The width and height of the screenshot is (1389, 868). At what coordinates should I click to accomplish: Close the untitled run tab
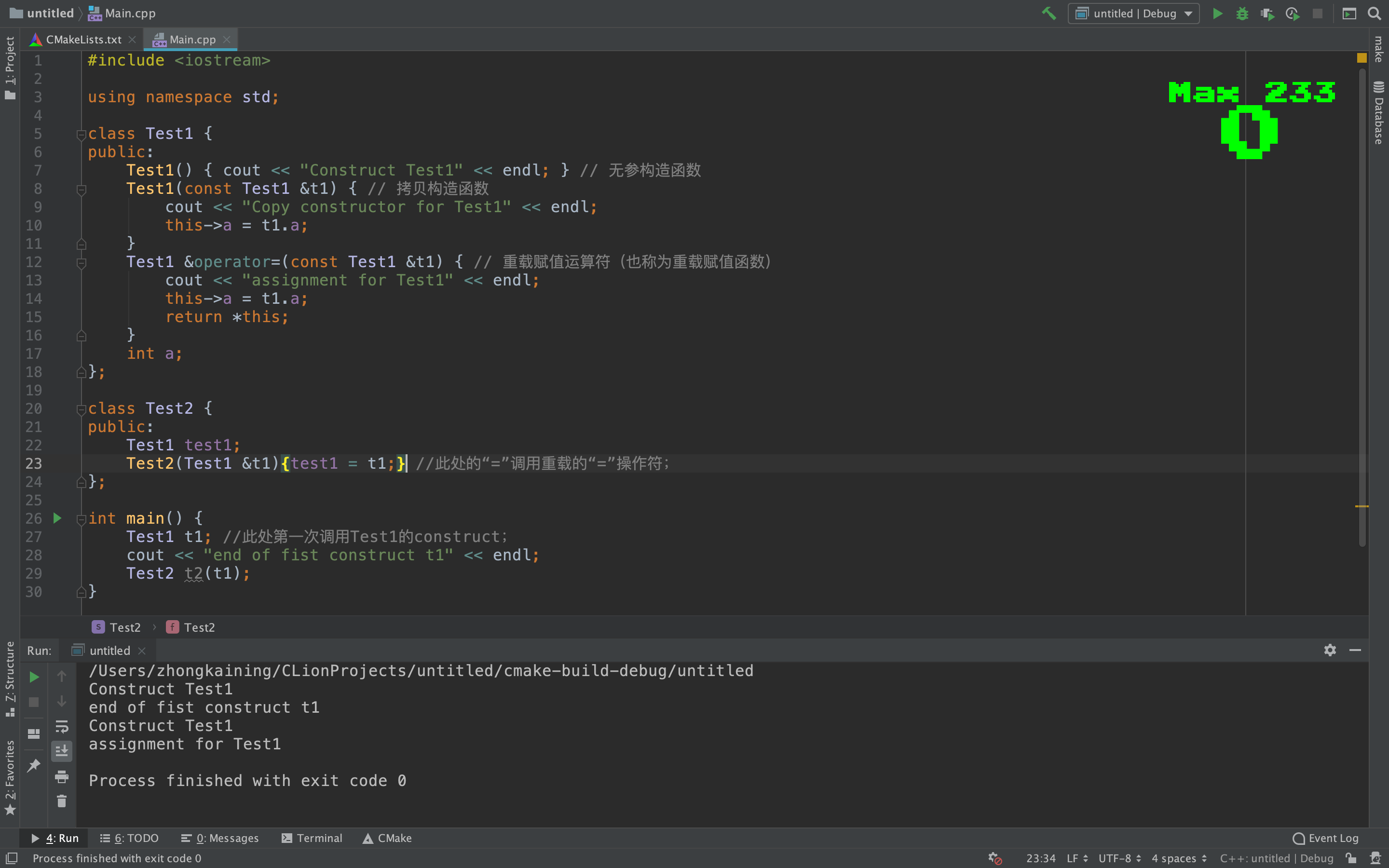point(142,651)
